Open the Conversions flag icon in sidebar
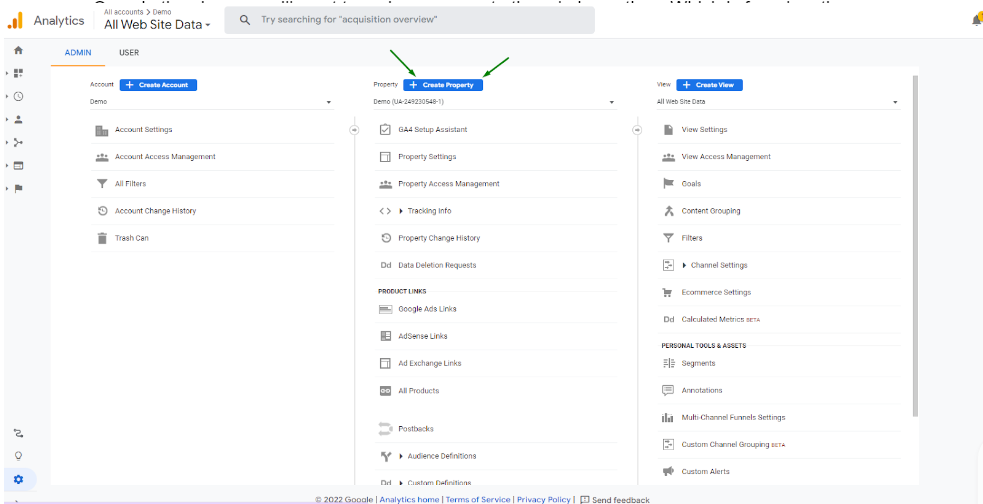The width and height of the screenshot is (983, 504). (x=18, y=189)
